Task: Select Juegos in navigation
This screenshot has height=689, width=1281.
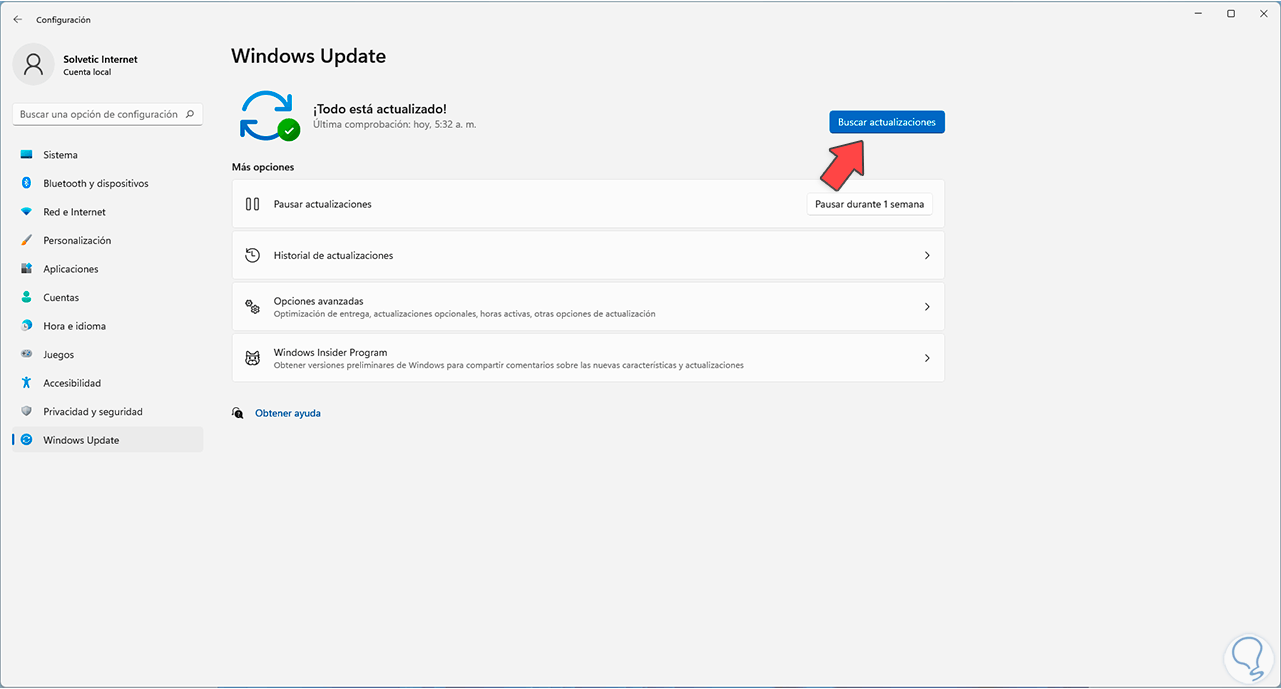Action: pos(107,355)
